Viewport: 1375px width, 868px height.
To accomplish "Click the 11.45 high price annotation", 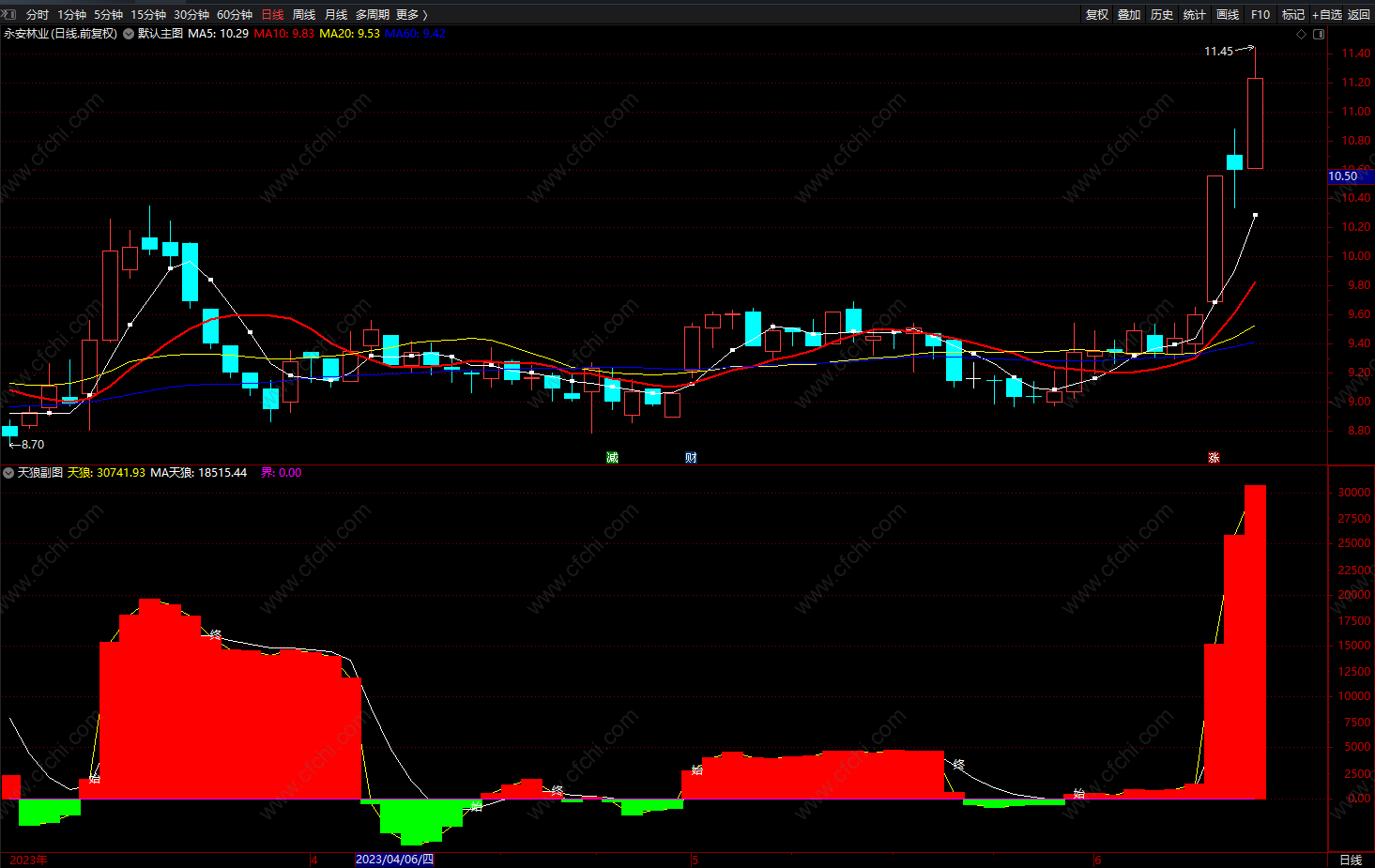I will coord(1218,52).
